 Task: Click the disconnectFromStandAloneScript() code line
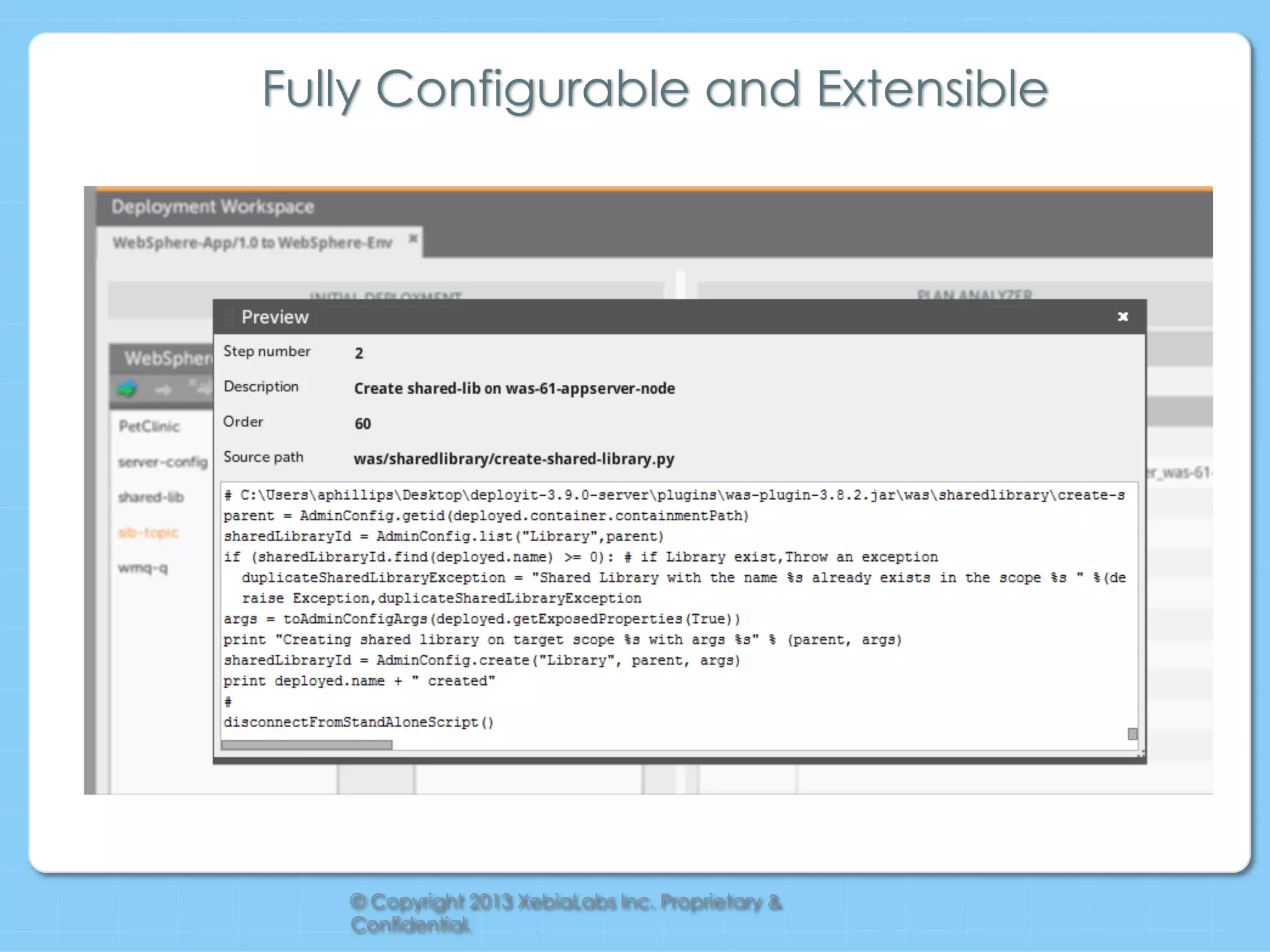(x=358, y=723)
